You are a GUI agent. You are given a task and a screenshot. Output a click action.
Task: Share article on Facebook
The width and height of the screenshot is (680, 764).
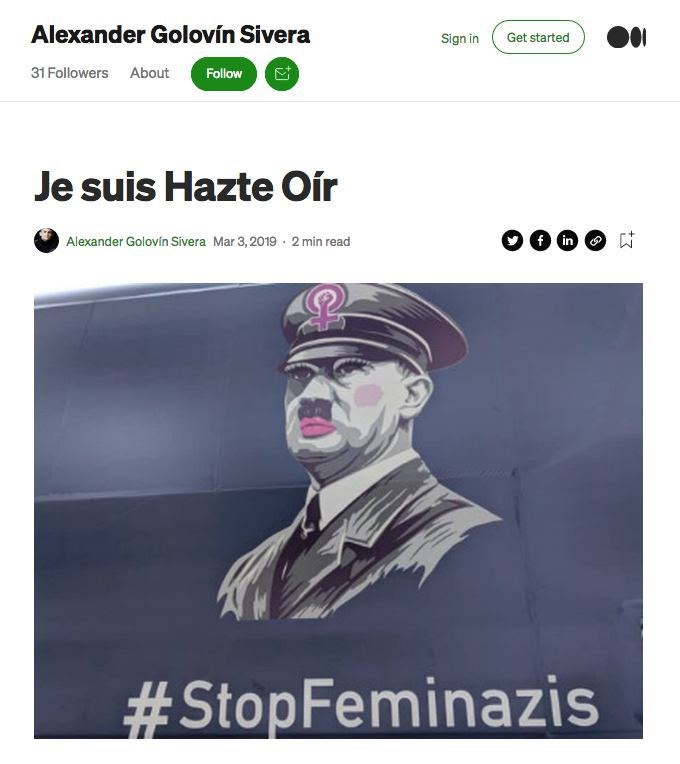[540, 240]
